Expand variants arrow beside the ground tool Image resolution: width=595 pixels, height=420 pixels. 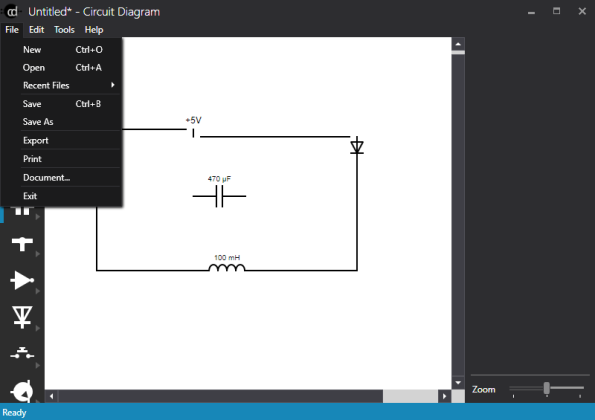coord(38,254)
